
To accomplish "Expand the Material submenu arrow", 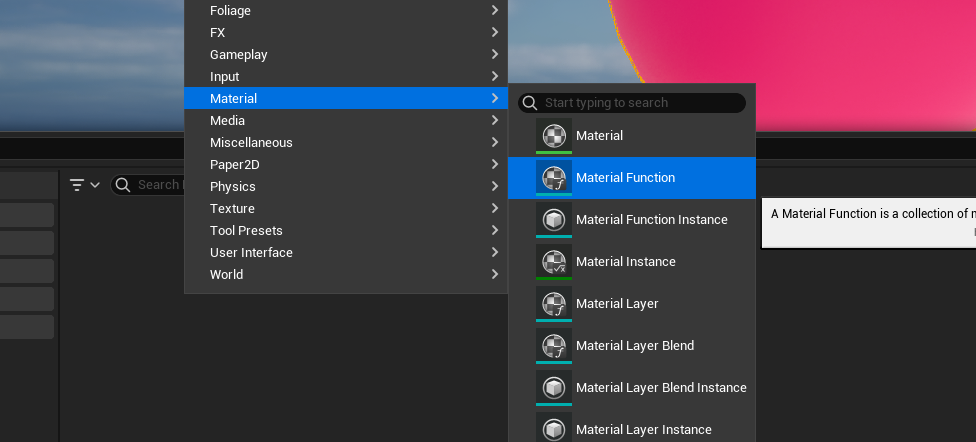I will 495,98.
